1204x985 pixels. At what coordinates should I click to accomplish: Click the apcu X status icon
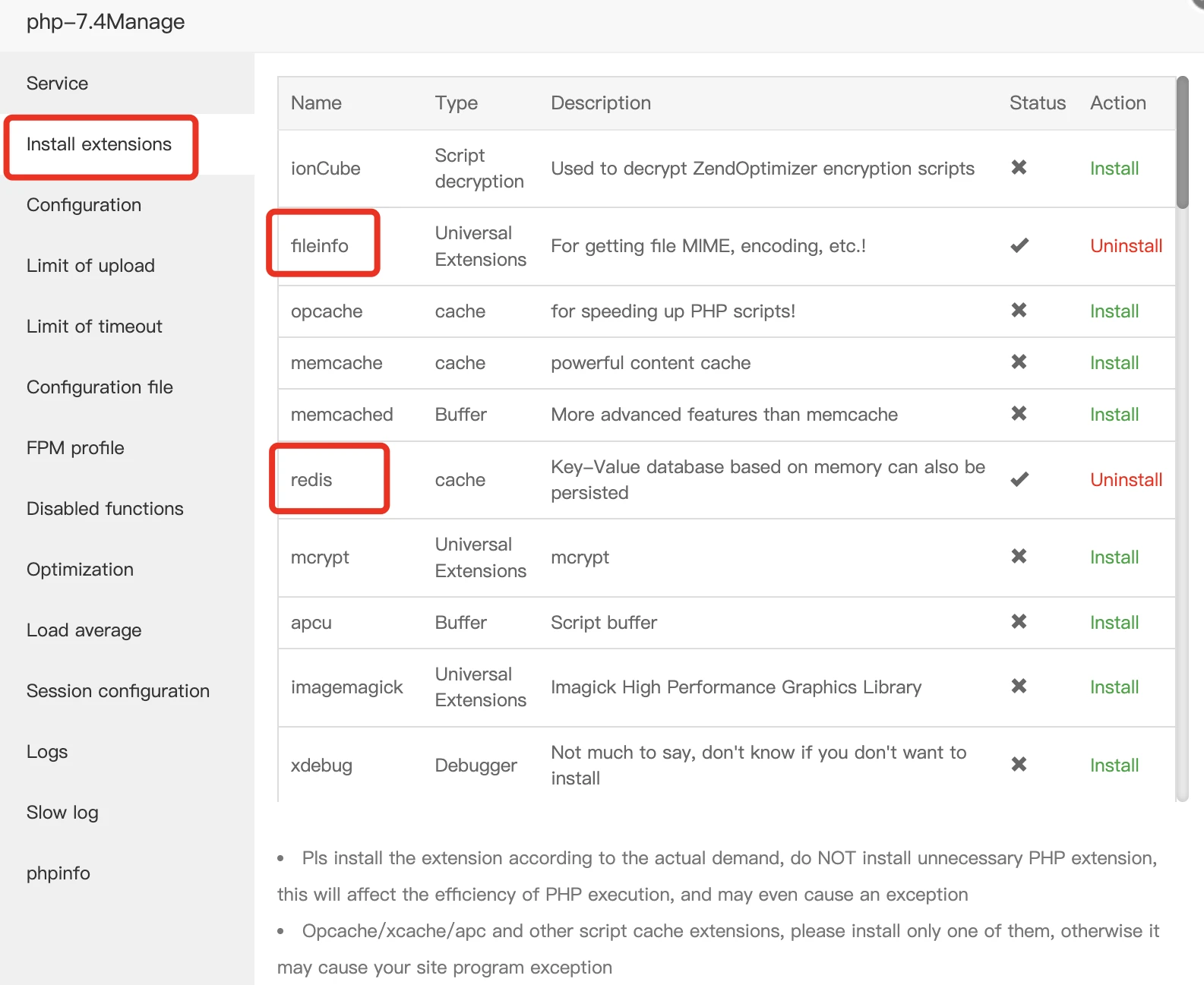(1019, 621)
